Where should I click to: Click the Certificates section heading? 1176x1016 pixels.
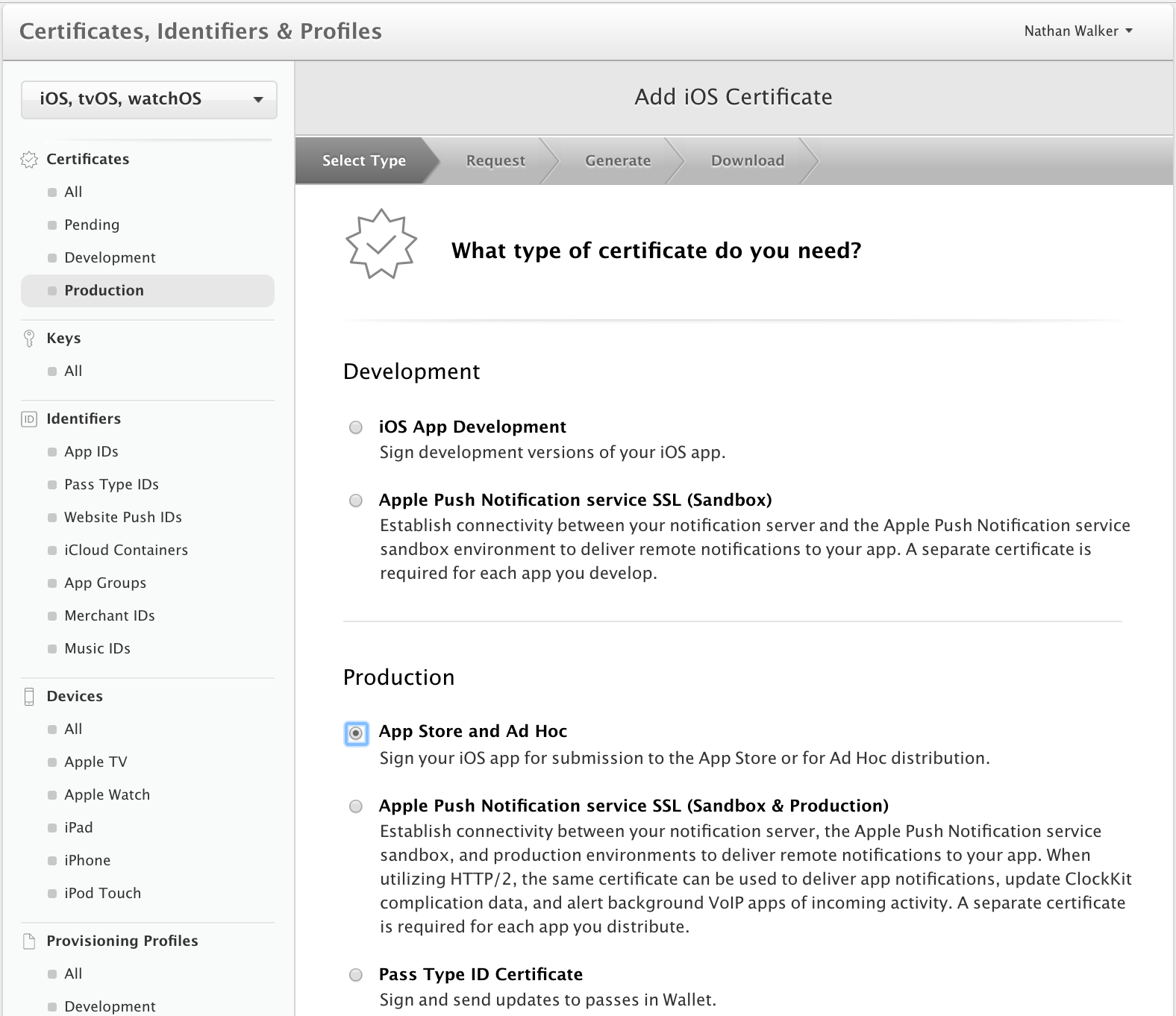coord(87,160)
